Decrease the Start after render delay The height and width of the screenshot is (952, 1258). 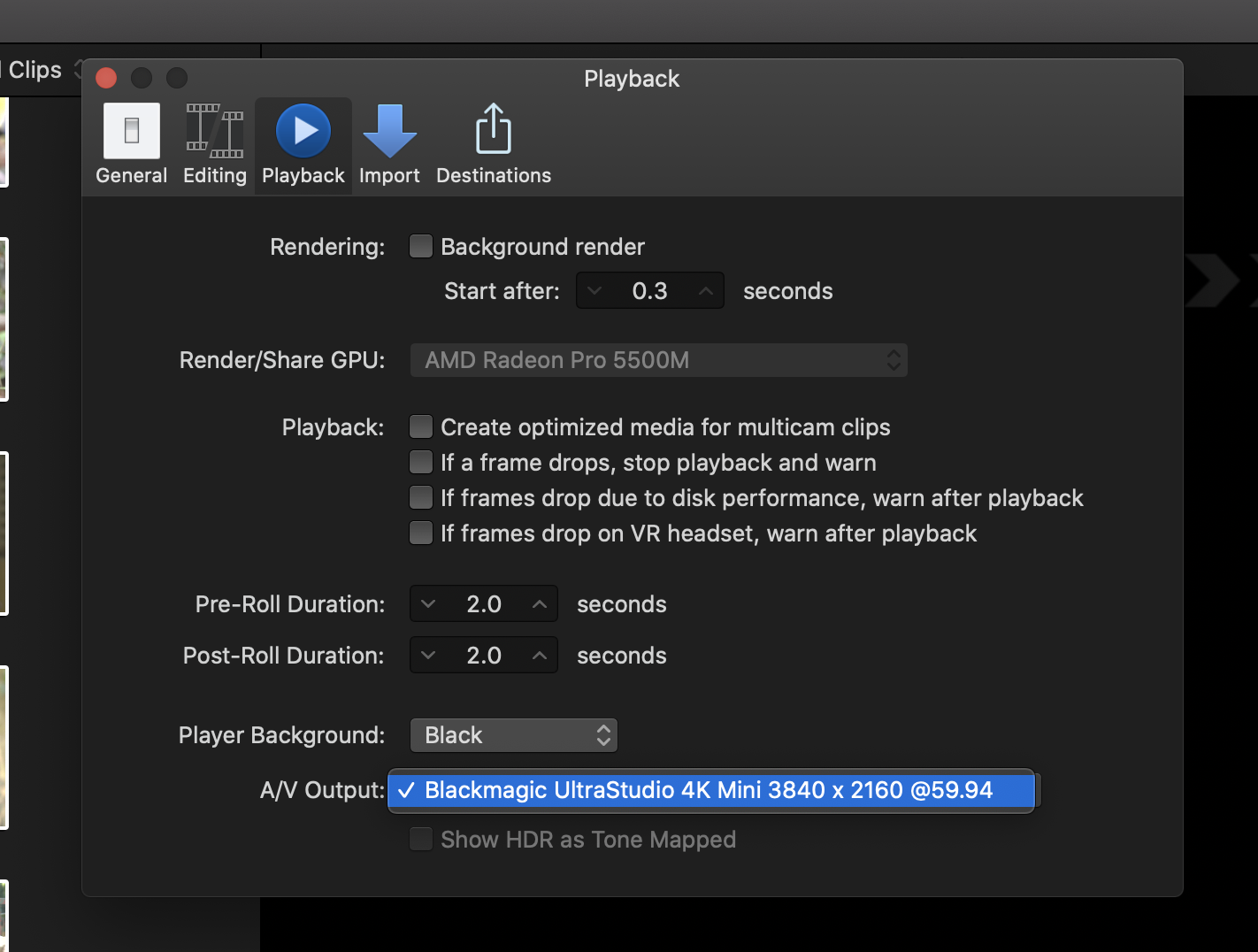[x=594, y=291]
